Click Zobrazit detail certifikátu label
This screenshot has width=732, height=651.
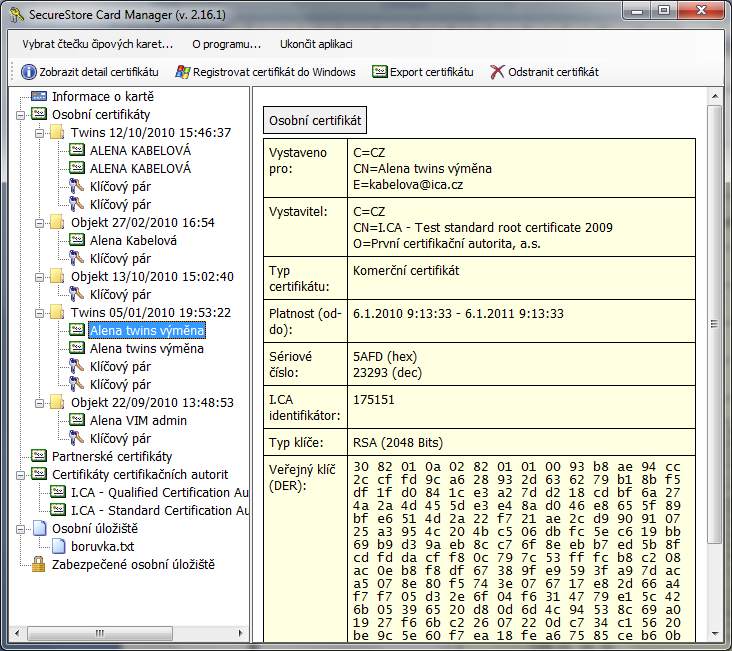click(99, 72)
